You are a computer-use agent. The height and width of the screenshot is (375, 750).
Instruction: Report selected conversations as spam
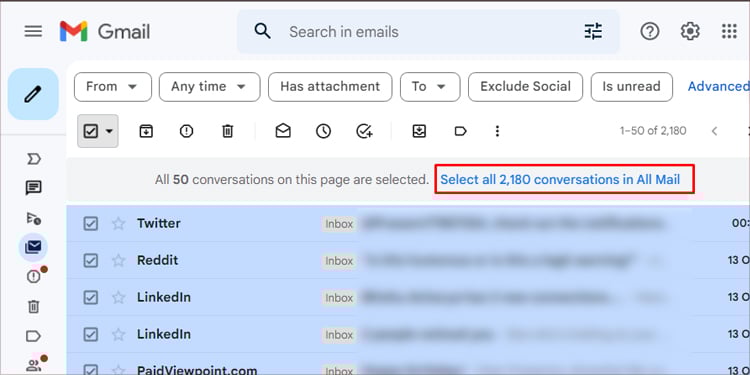pos(187,131)
